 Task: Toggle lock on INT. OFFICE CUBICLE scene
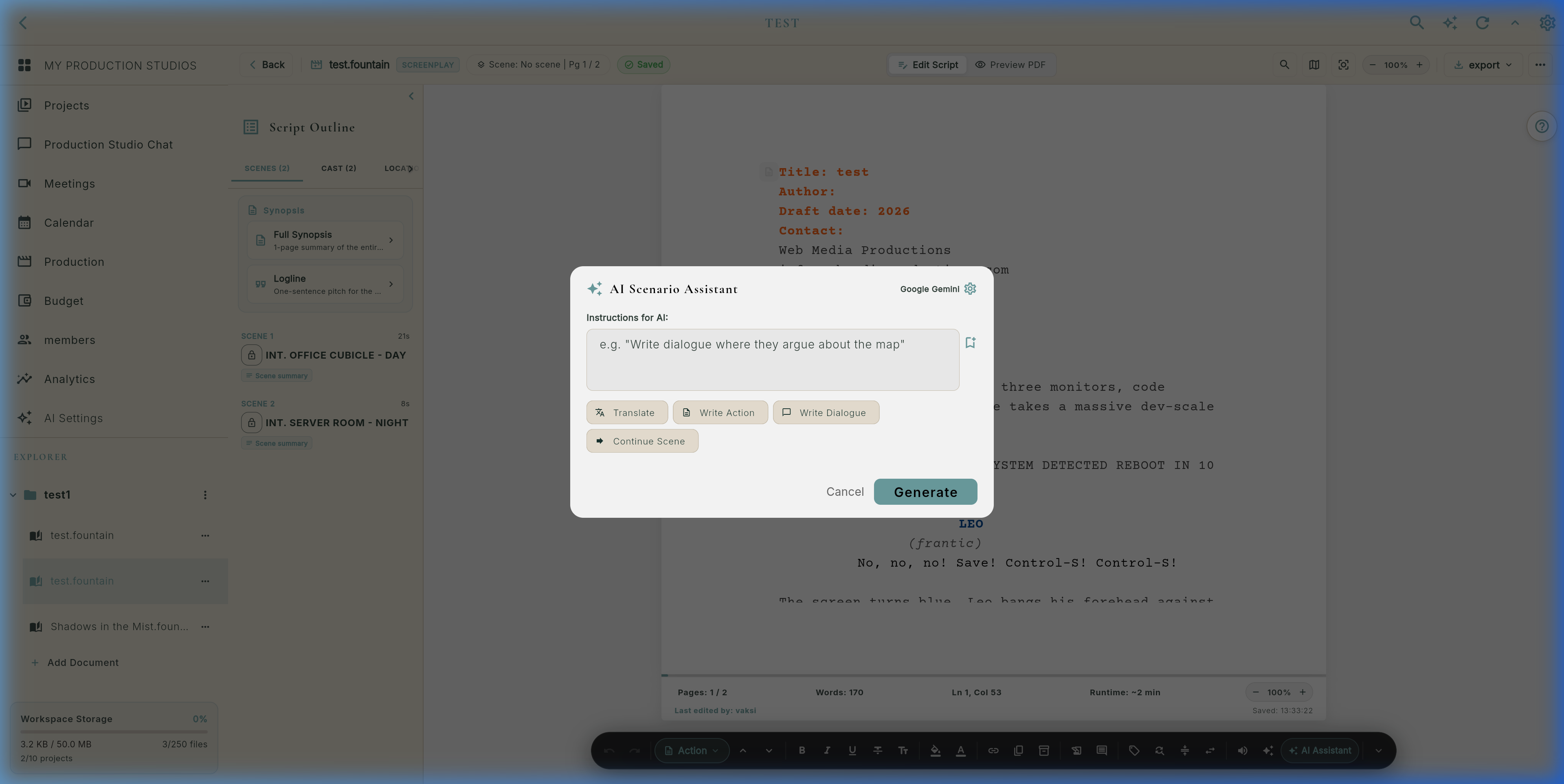coord(251,355)
